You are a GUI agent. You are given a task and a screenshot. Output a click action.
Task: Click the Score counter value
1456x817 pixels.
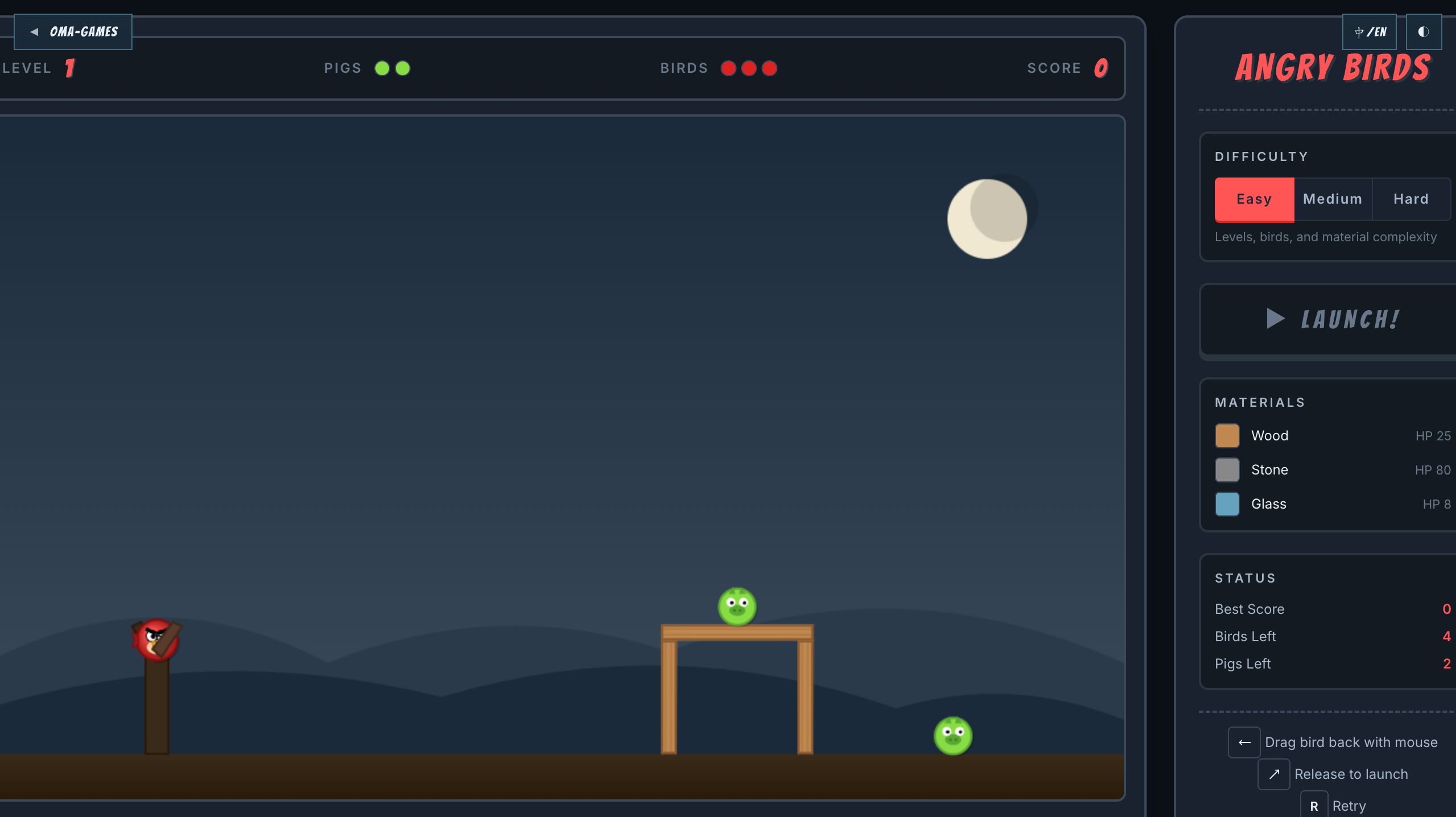tap(1101, 68)
